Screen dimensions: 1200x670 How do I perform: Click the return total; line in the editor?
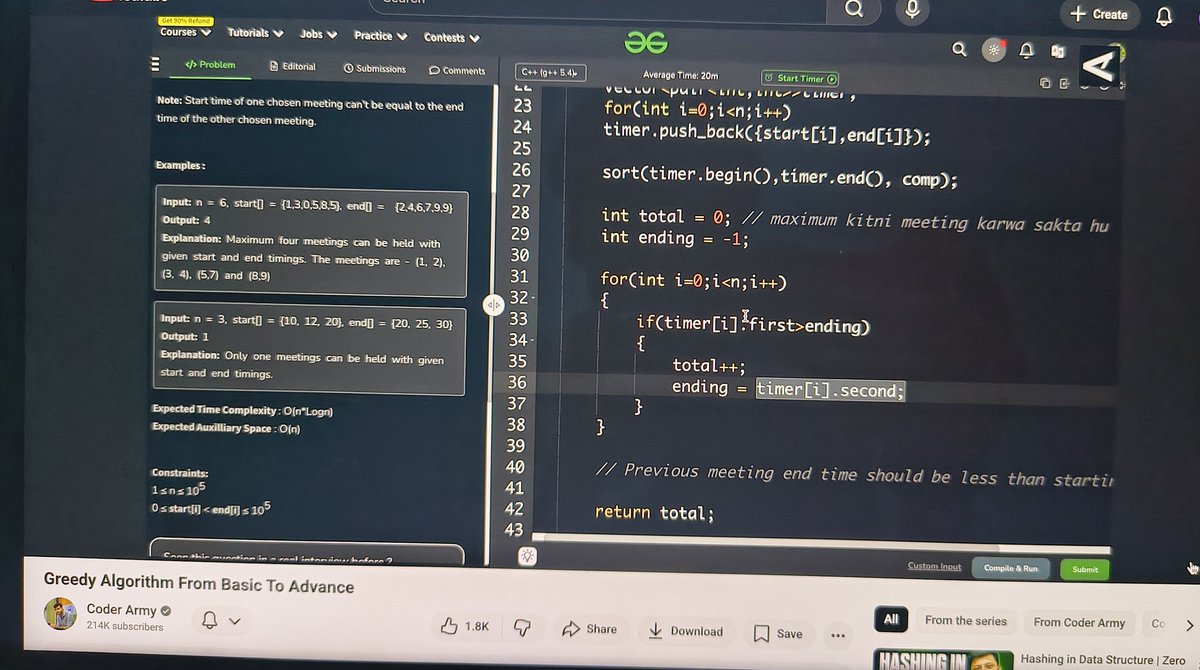654,512
